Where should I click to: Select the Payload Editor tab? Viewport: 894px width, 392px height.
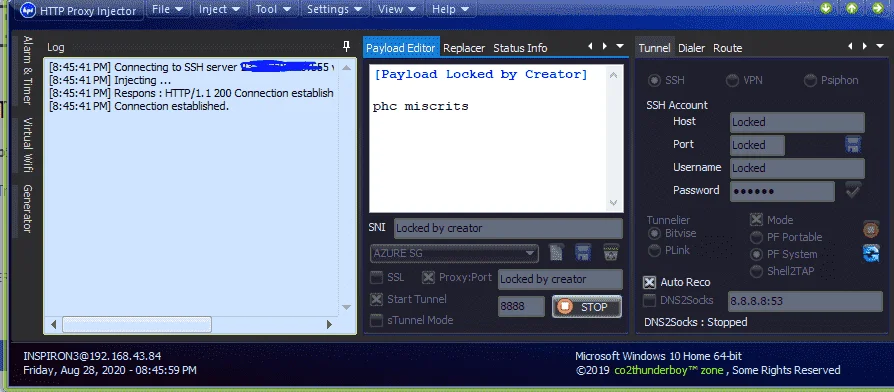coord(401,48)
